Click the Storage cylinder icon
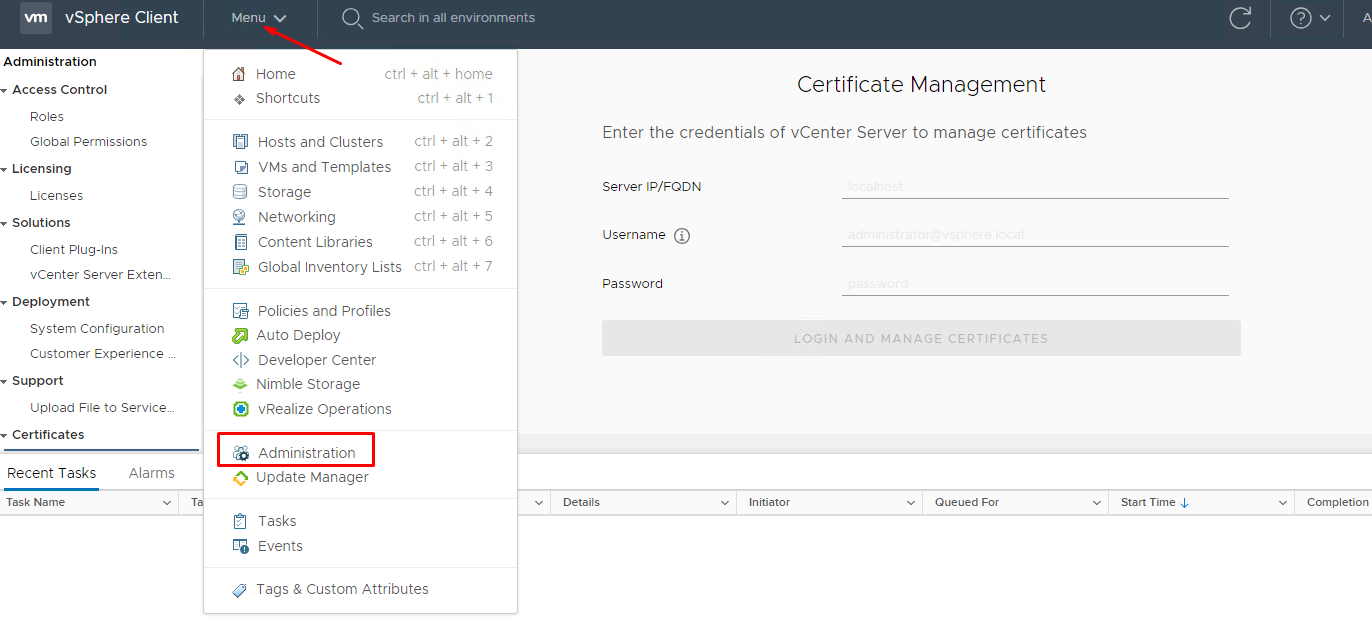The image size is (1372, 624). (x=240, y=192)
